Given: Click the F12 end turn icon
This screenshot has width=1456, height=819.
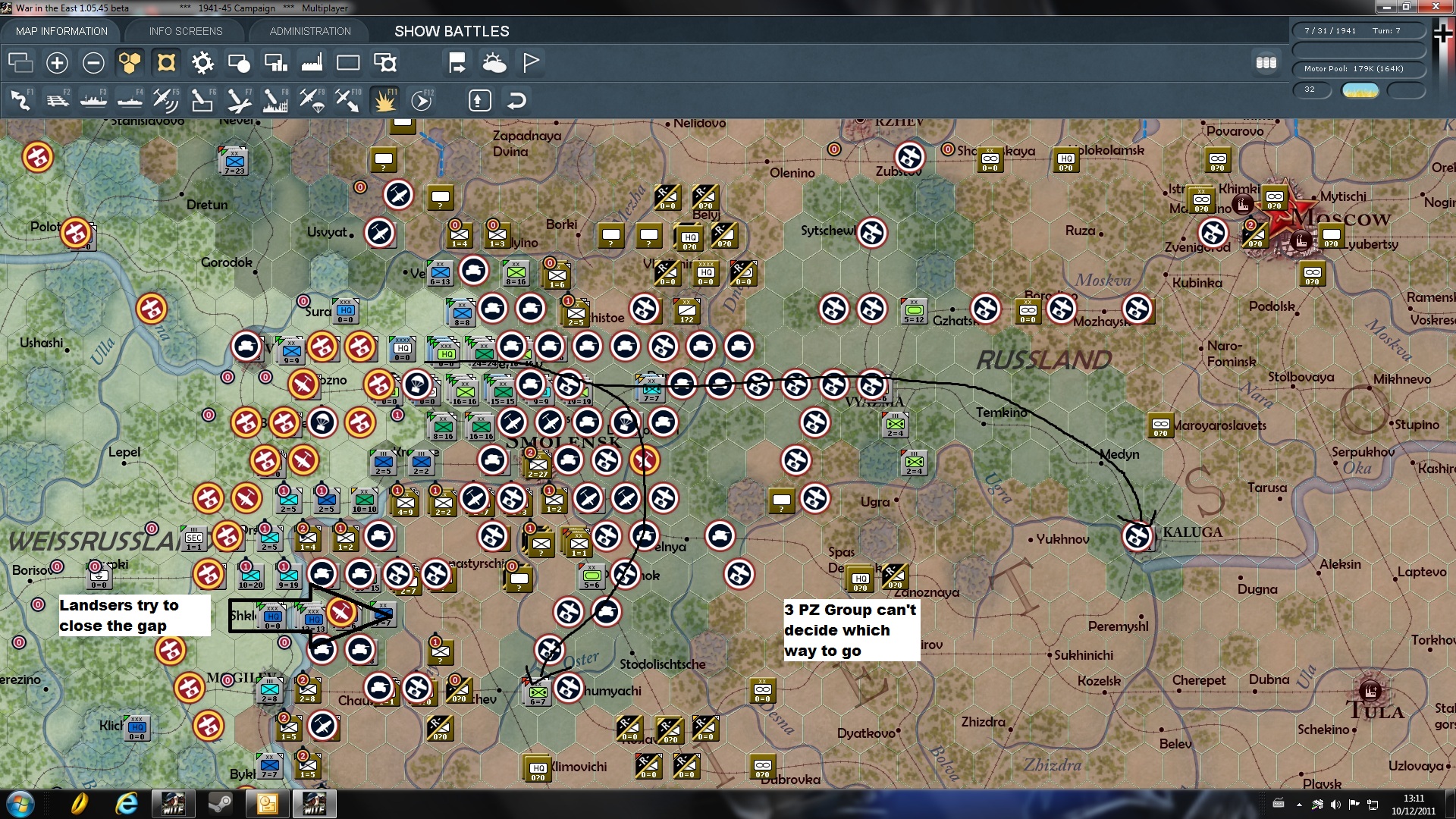Looking at the screenshot, I should [x=422, y=100].
